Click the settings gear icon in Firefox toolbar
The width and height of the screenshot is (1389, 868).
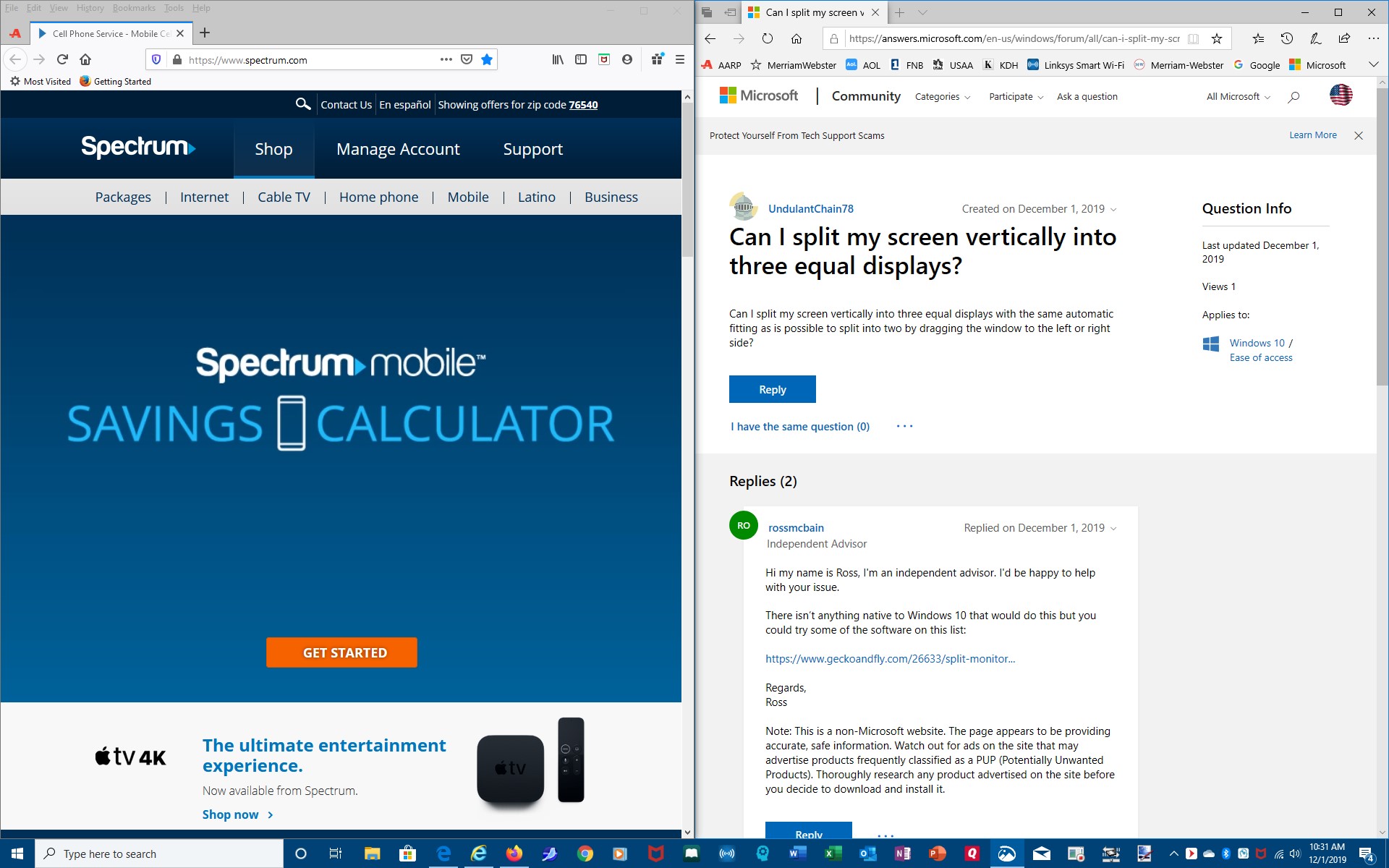[x=15, y=81]
